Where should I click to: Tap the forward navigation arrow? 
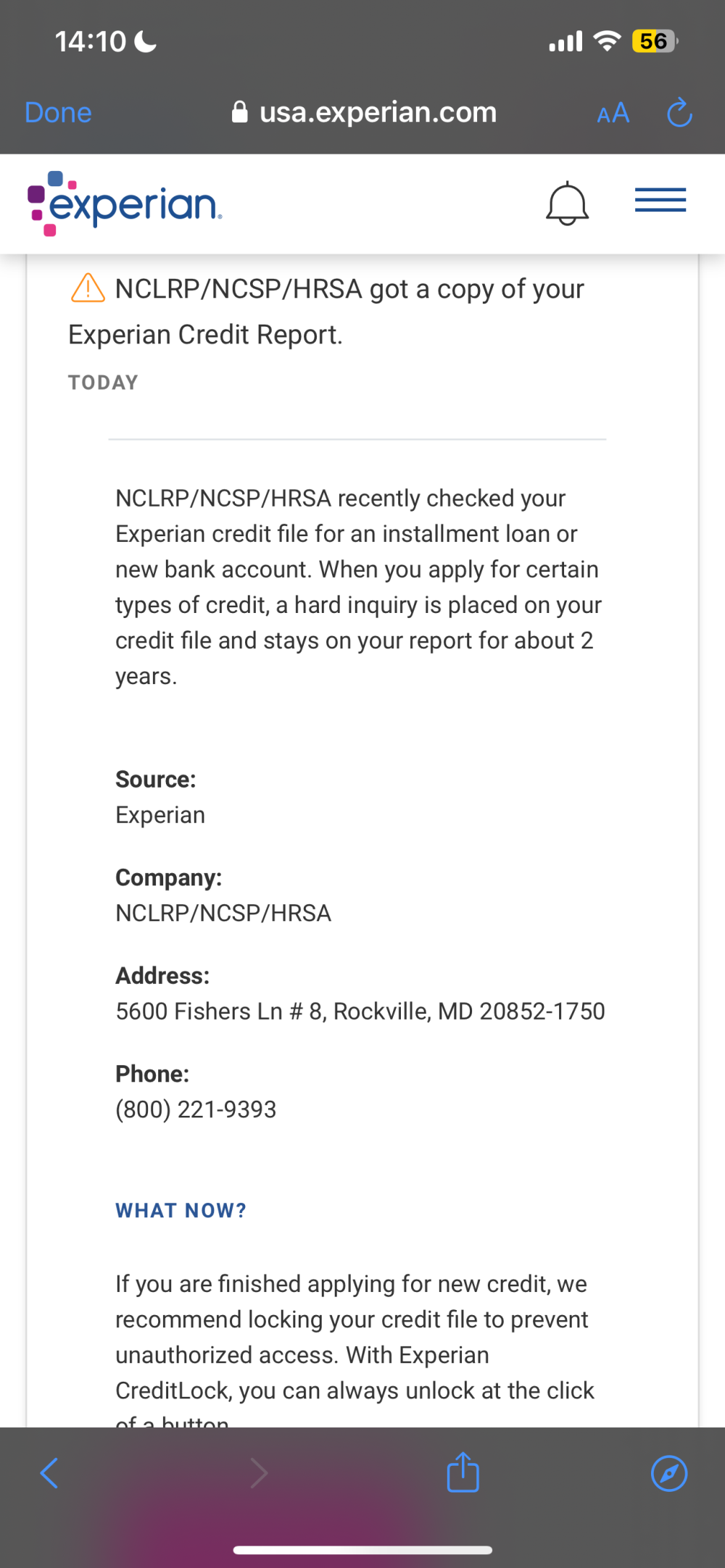coord(259,1473)
